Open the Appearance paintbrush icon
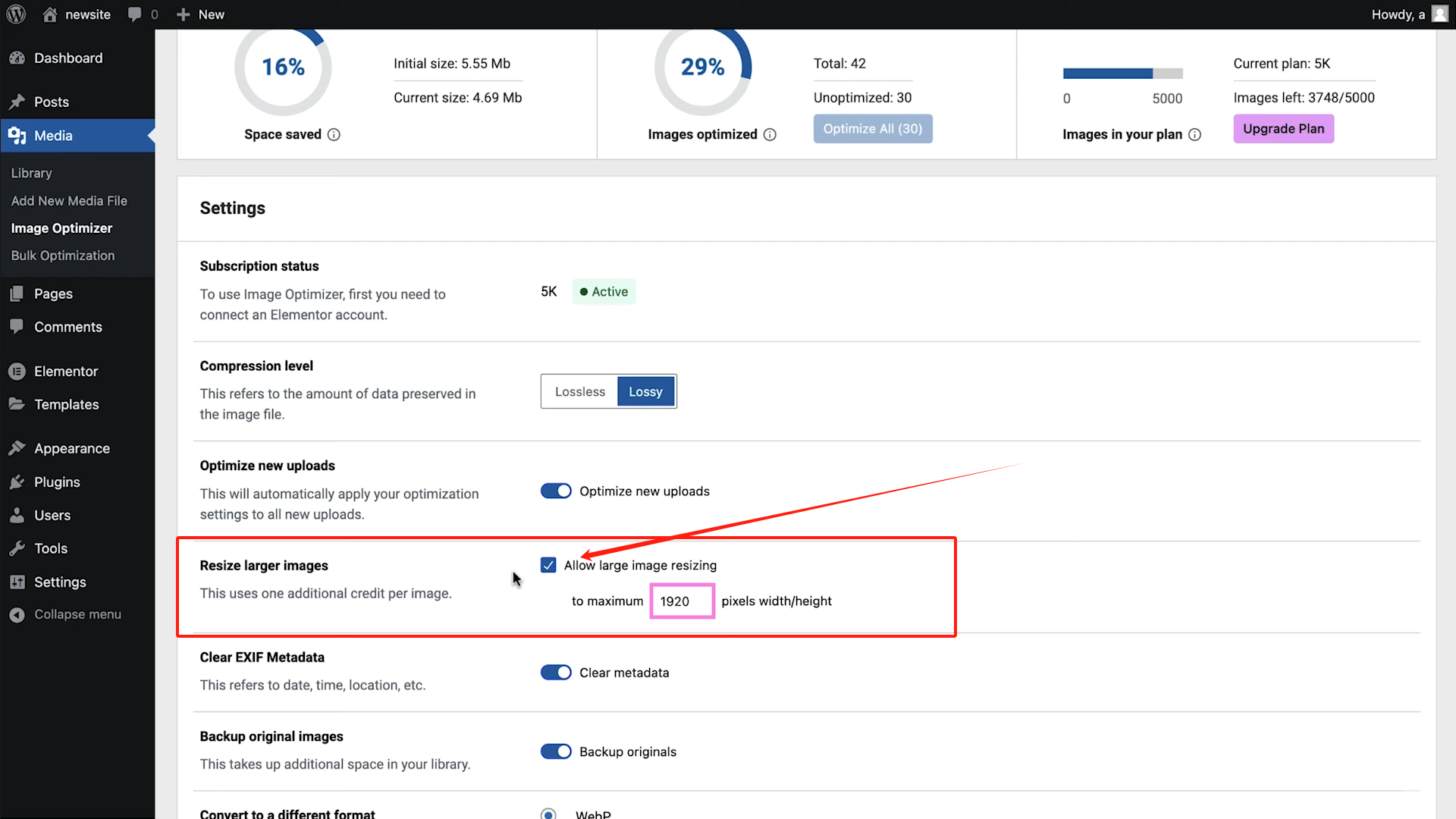 pyautogui.click(x=17, y=448)
